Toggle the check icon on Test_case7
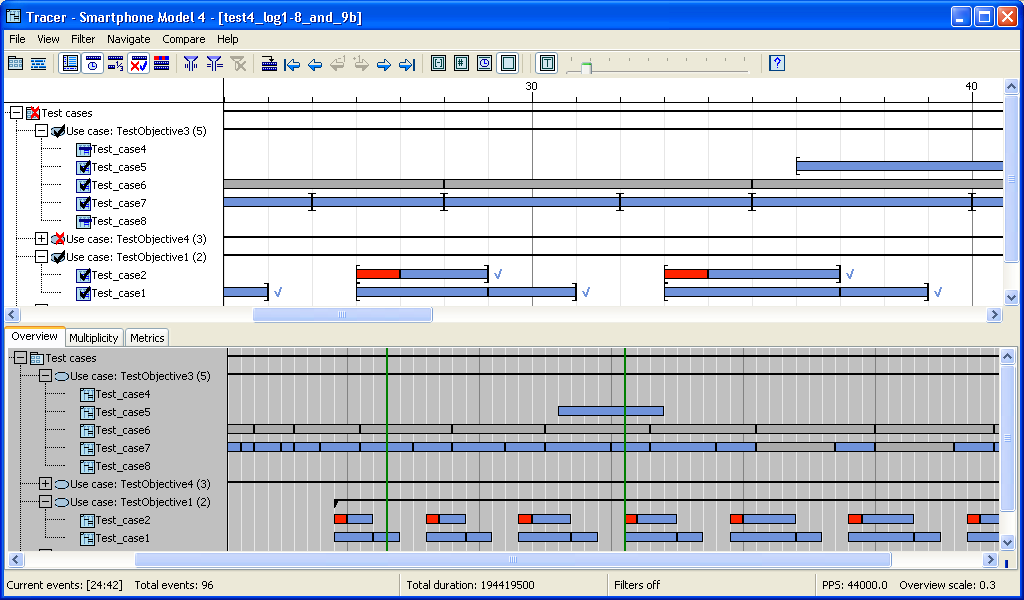1024x600 pixels. 84,203
